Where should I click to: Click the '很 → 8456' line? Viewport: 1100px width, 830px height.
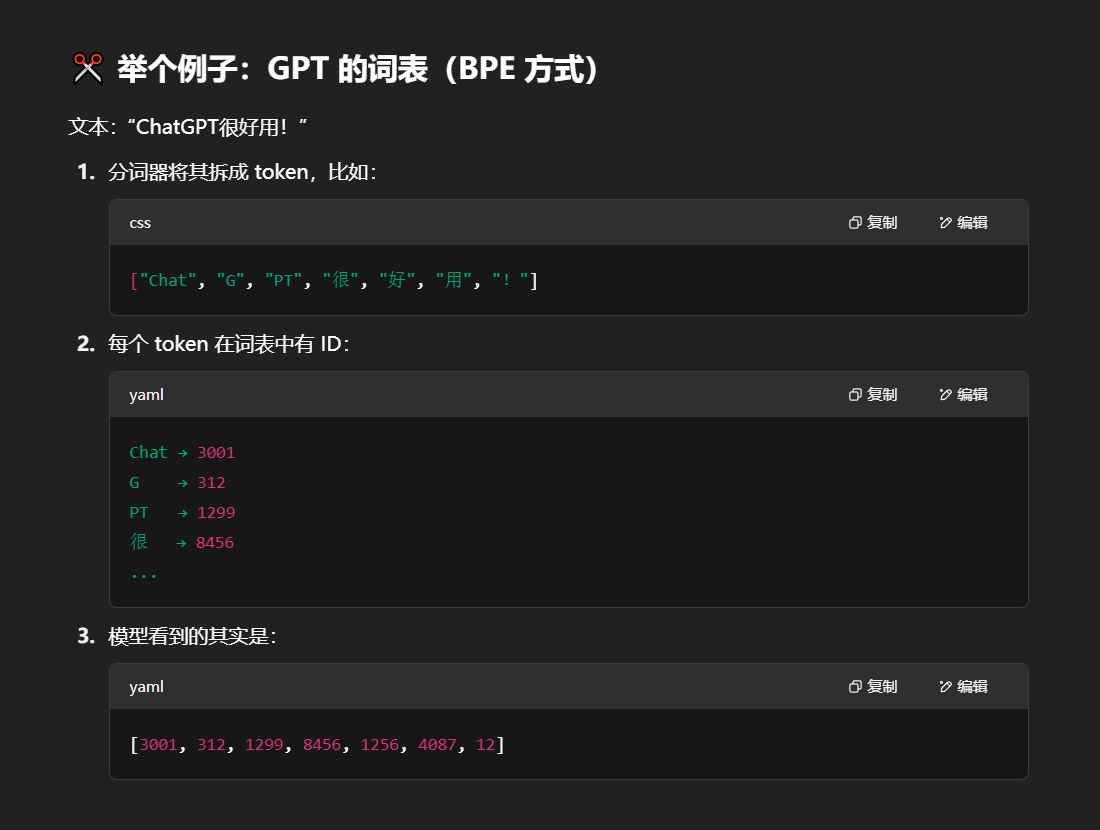point(182,542)
